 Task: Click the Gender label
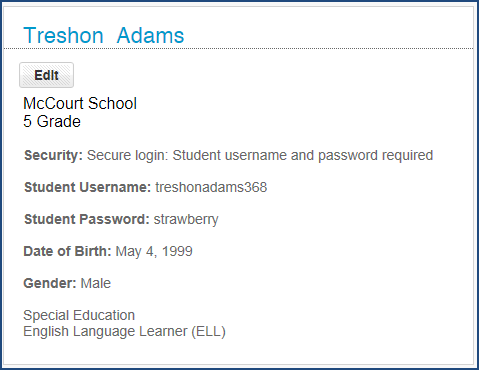[50, 283]
